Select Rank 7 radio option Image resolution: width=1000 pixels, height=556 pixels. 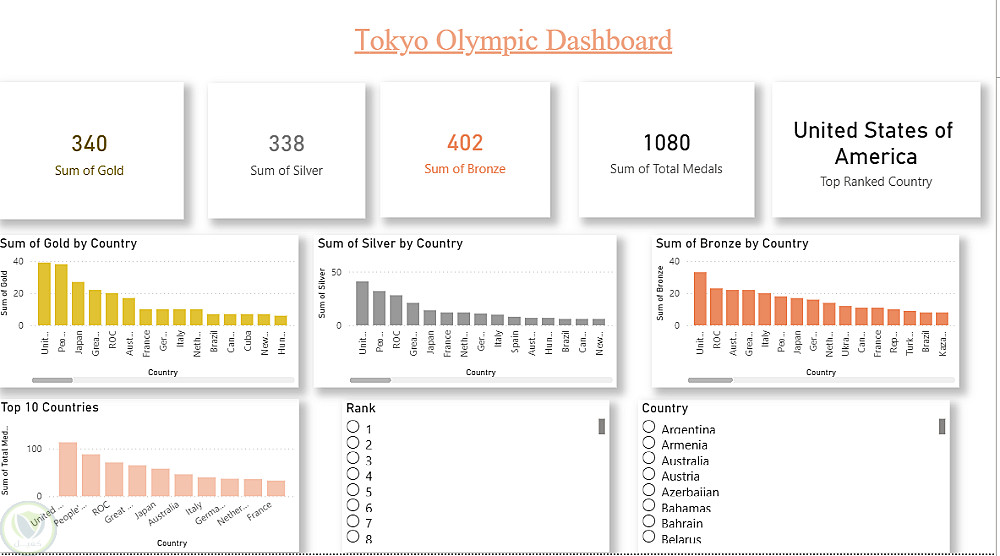click(x=353, y=521)
